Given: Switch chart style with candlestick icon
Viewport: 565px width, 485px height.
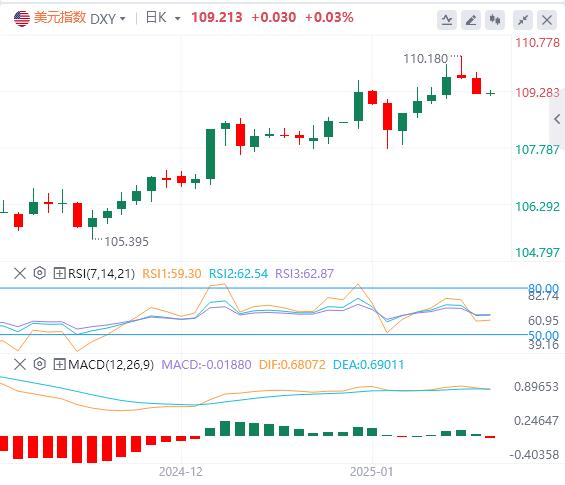Looking at the screenshot, I should 495,19.
